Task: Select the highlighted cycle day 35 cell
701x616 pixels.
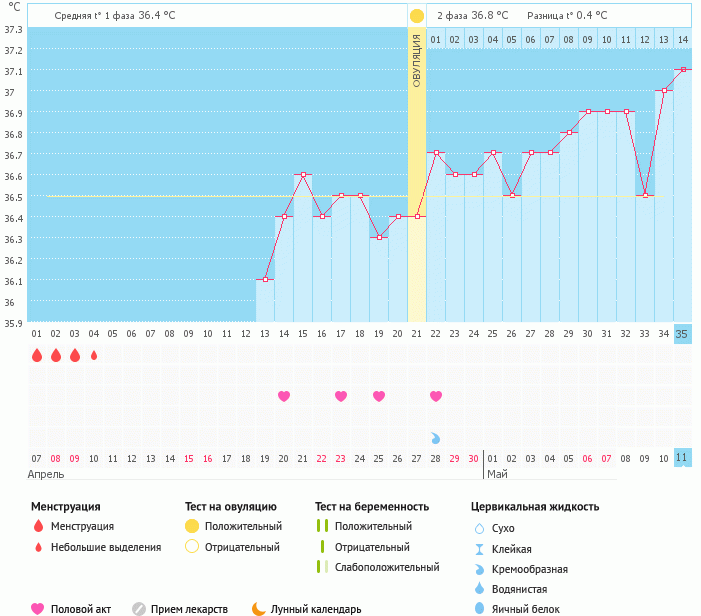Action: click(682, 334)
